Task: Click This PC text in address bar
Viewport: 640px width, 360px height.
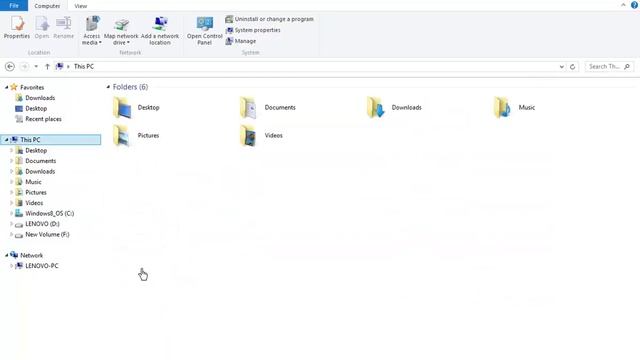Action: [x=84, y=67]
